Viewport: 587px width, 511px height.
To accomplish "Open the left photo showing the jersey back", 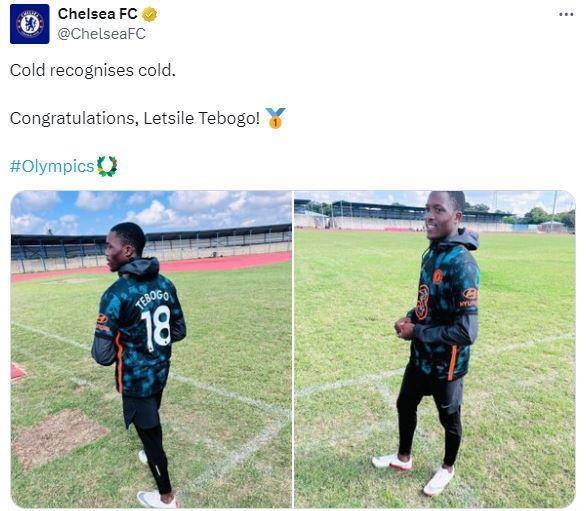I will tap(151, 349).
